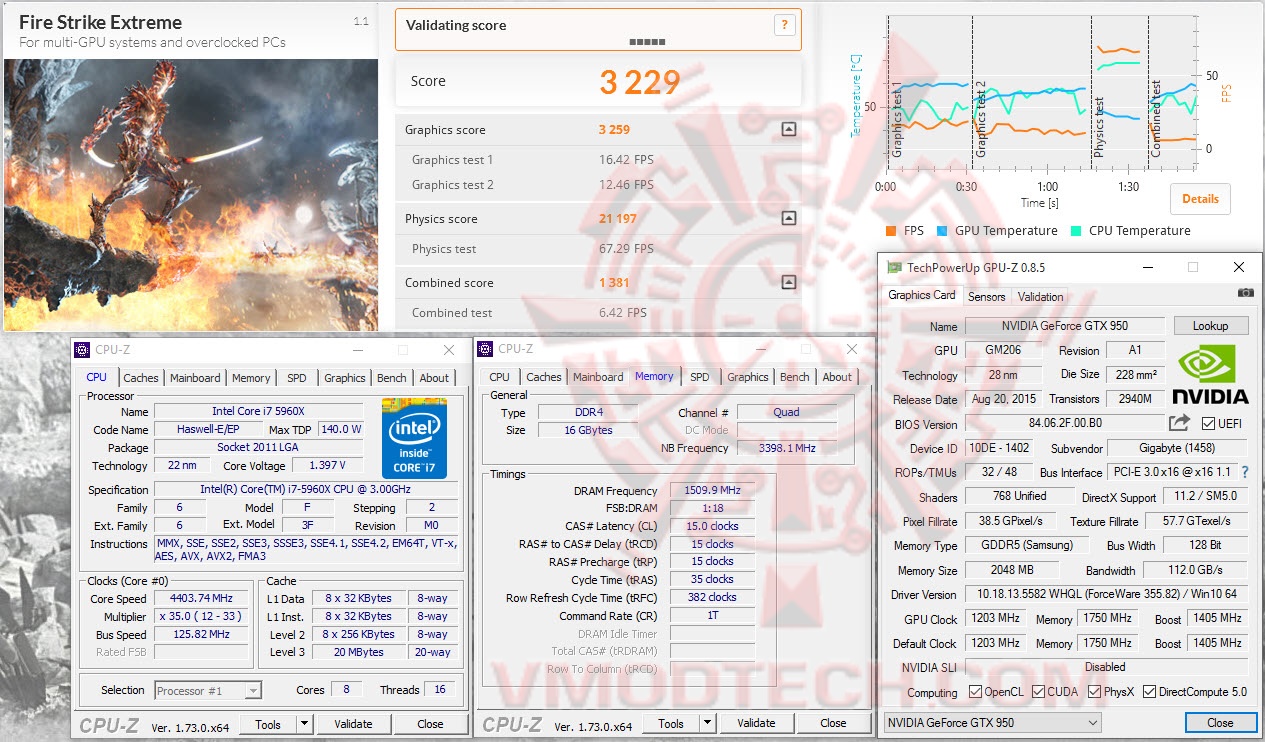Click the Graphics score value 3 259

[x=614, y=129]
